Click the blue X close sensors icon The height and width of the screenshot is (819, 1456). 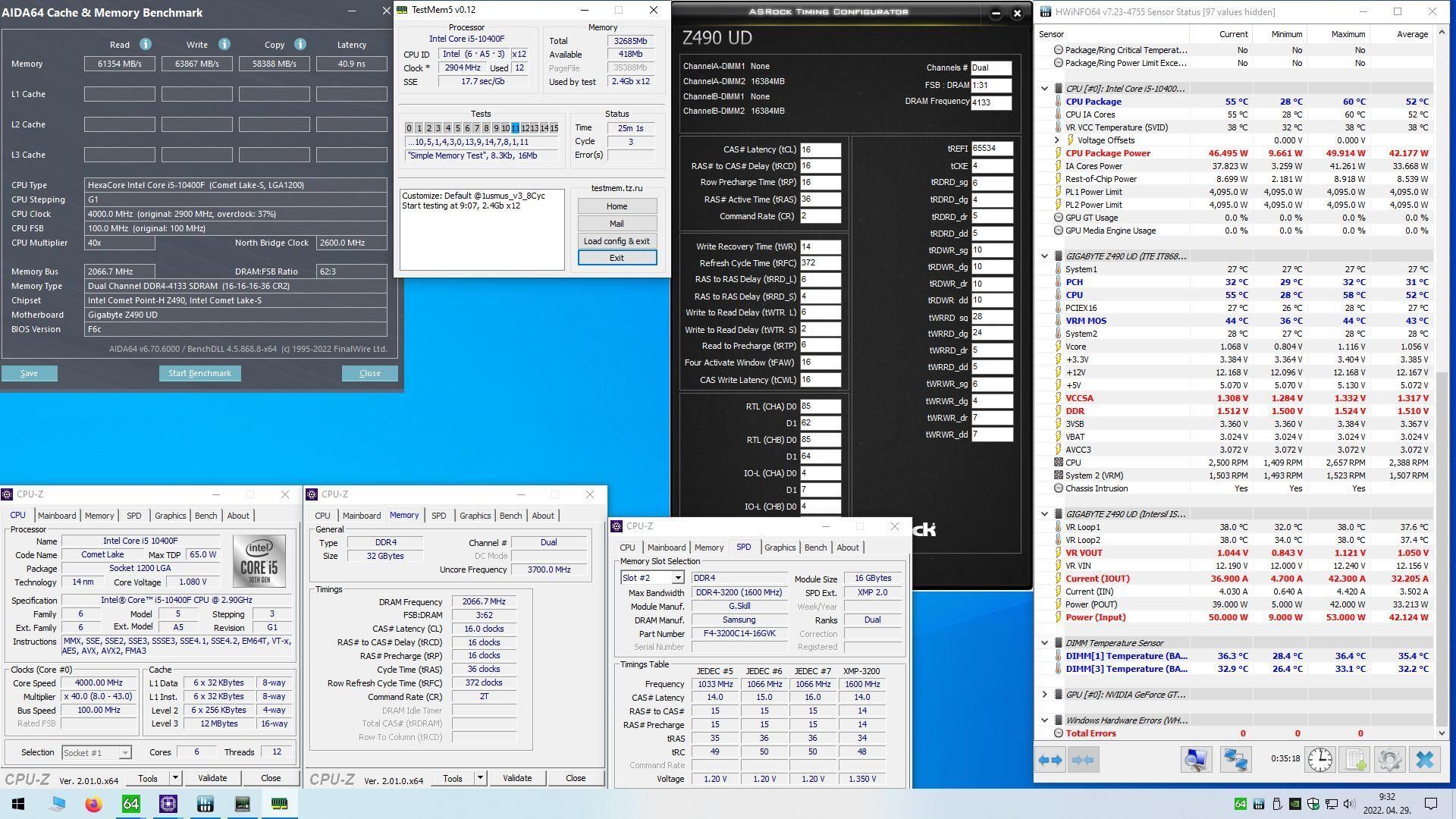(x=1425, y=760)
